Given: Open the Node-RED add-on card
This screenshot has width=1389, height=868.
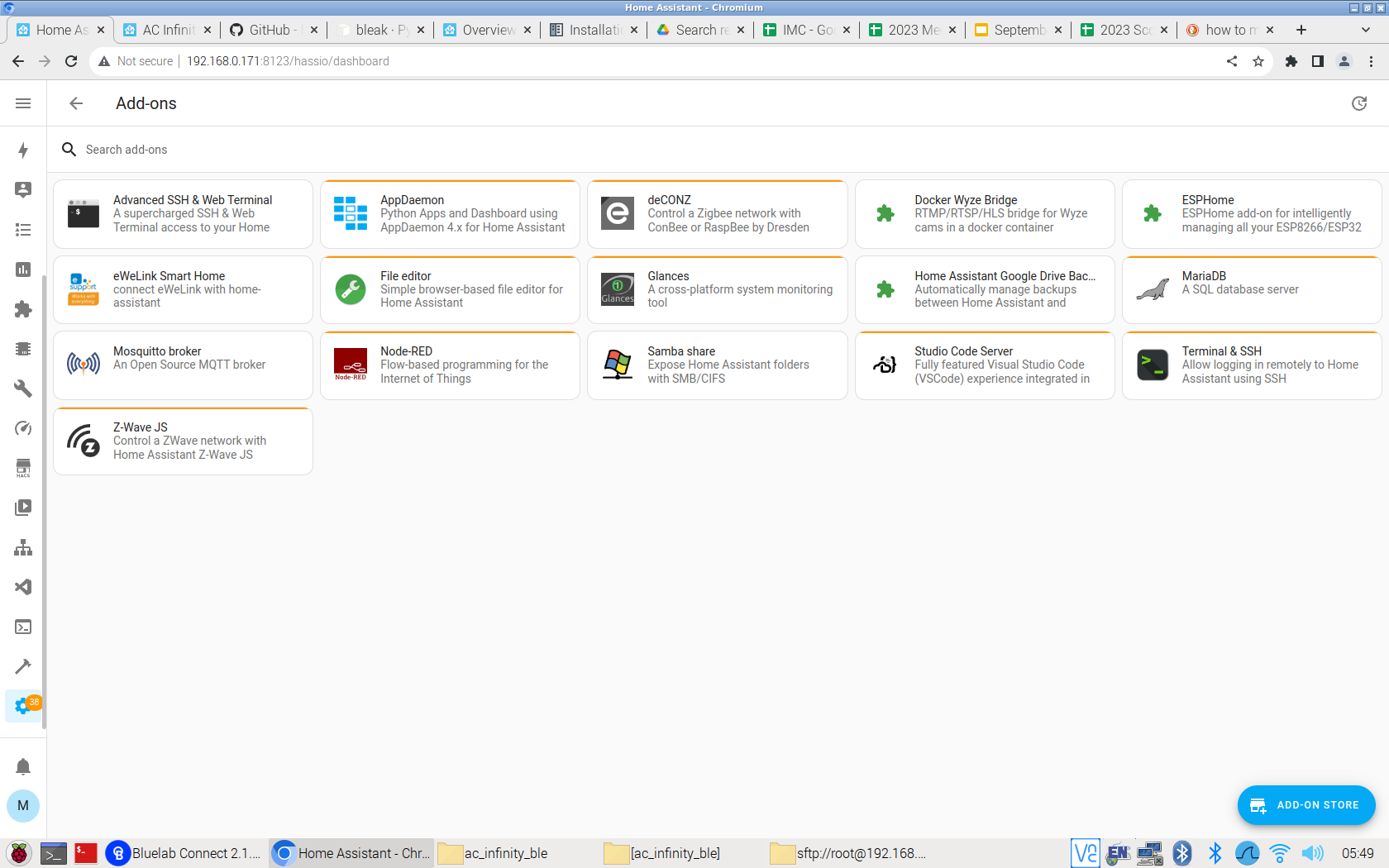Looking at the screenshot, I should click(451, 365).
